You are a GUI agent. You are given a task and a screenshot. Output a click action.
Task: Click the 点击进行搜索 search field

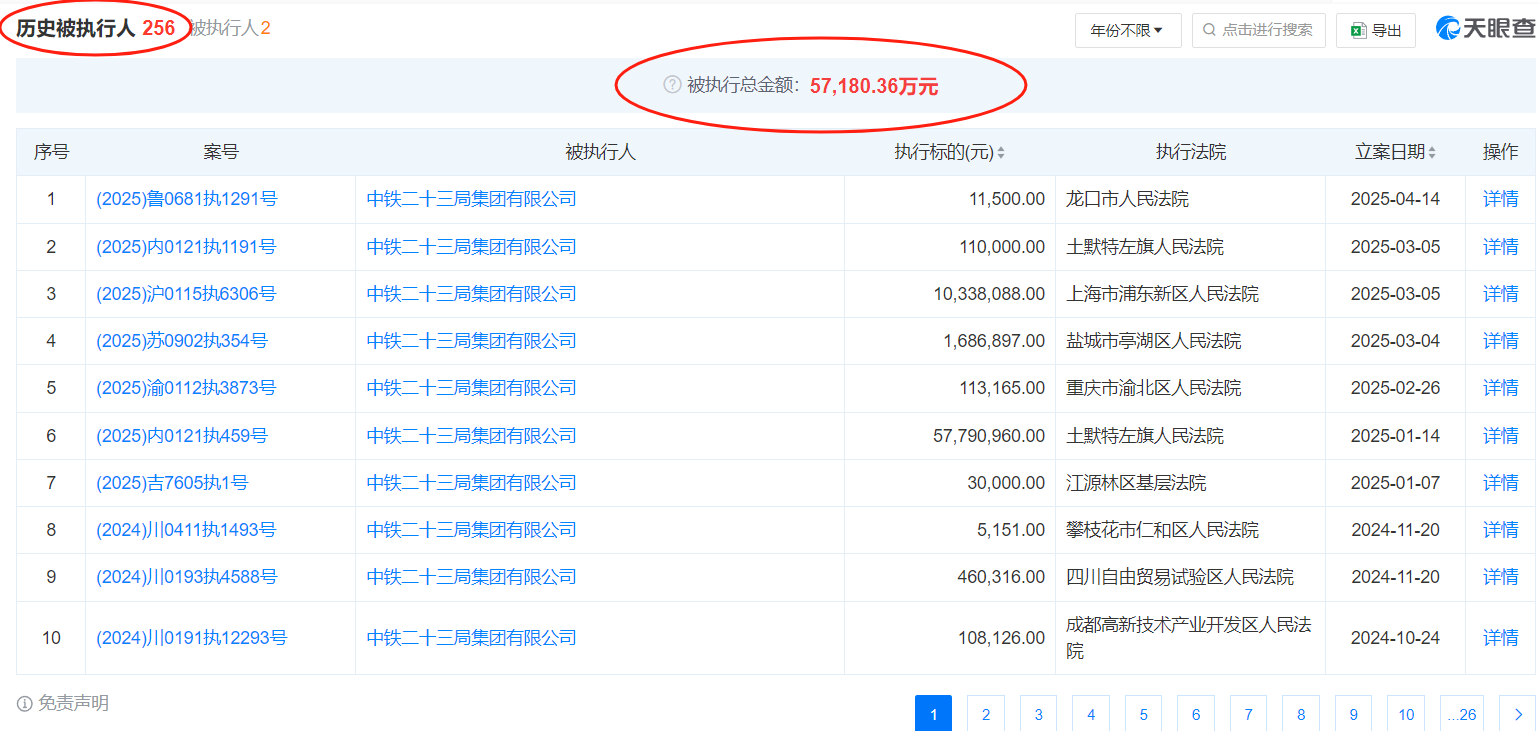click(x=1259, y=30)
